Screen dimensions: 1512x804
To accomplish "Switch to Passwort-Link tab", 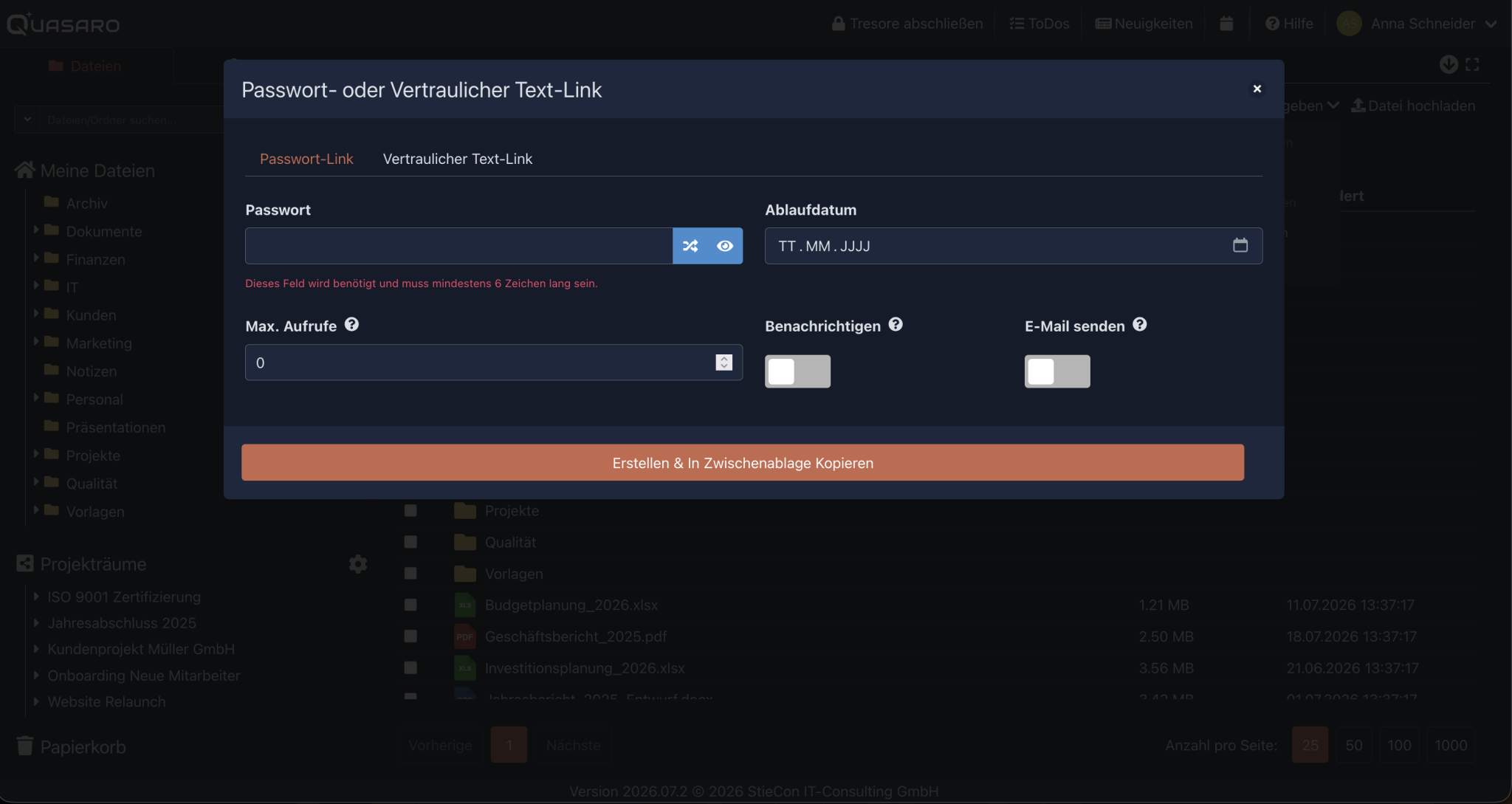I will (x=306, y=159).
